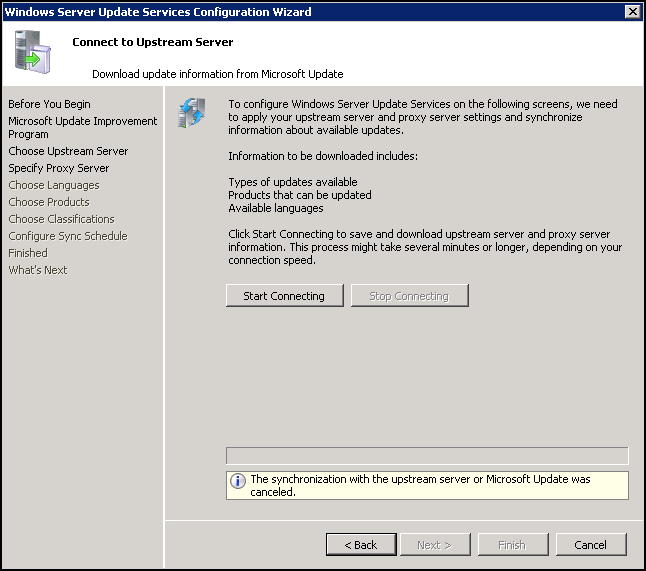Click the wizard window title bar text
This screenshot has width=646, height=571.
(158, 12)
